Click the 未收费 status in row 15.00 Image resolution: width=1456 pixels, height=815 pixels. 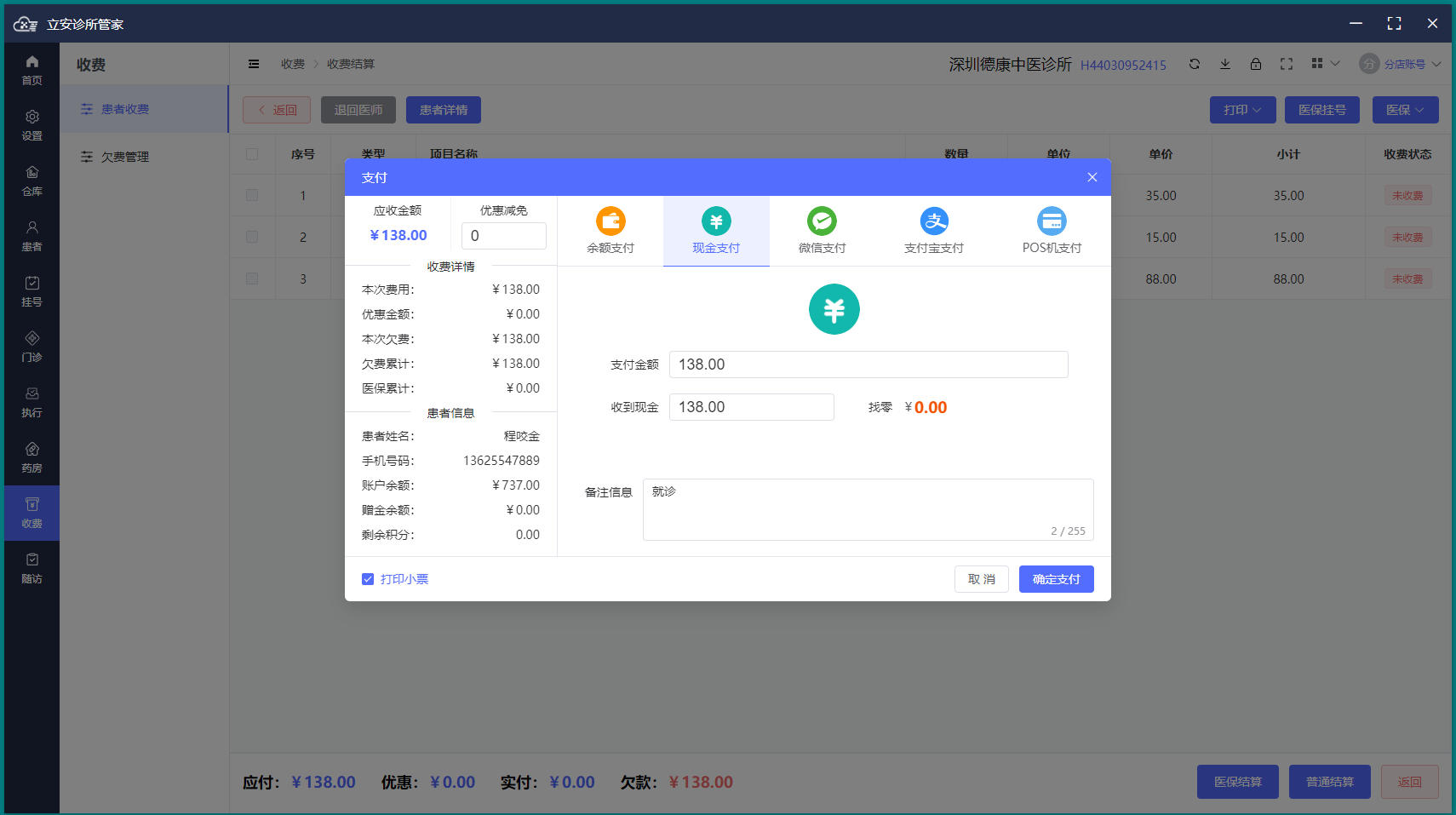coord(1407,237)
